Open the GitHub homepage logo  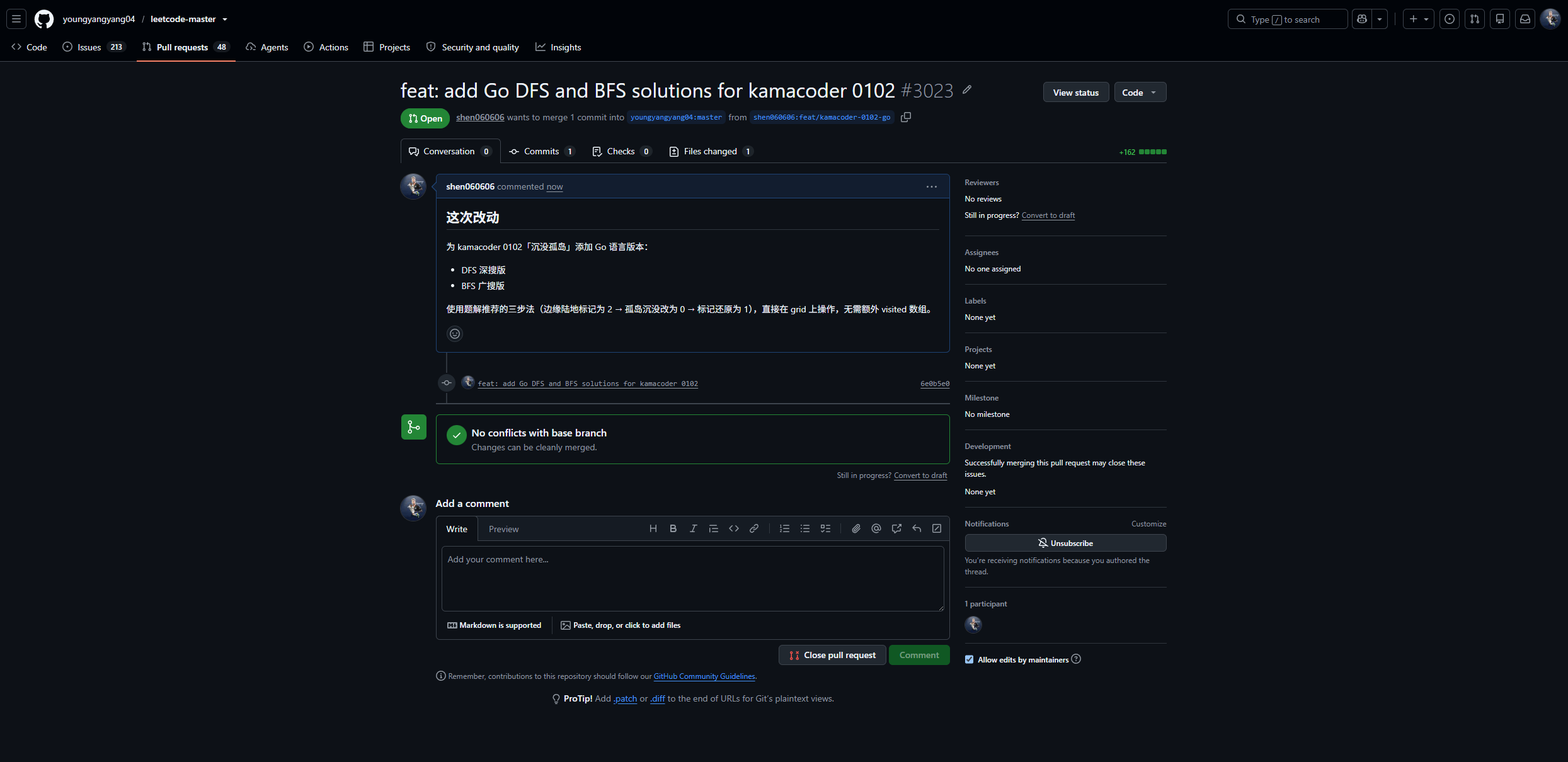44,19
